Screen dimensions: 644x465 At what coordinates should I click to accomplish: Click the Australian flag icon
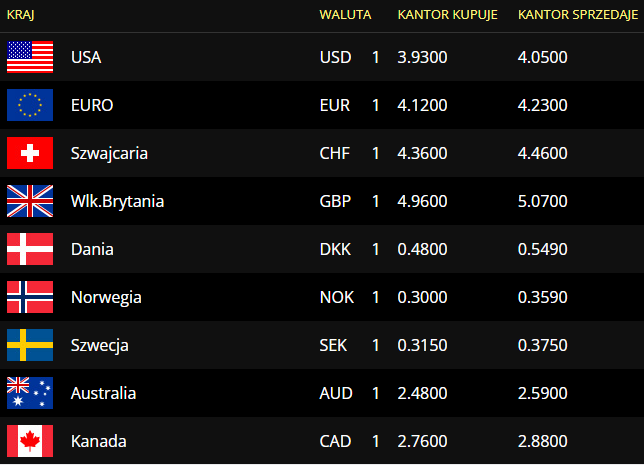coord(30,393)
